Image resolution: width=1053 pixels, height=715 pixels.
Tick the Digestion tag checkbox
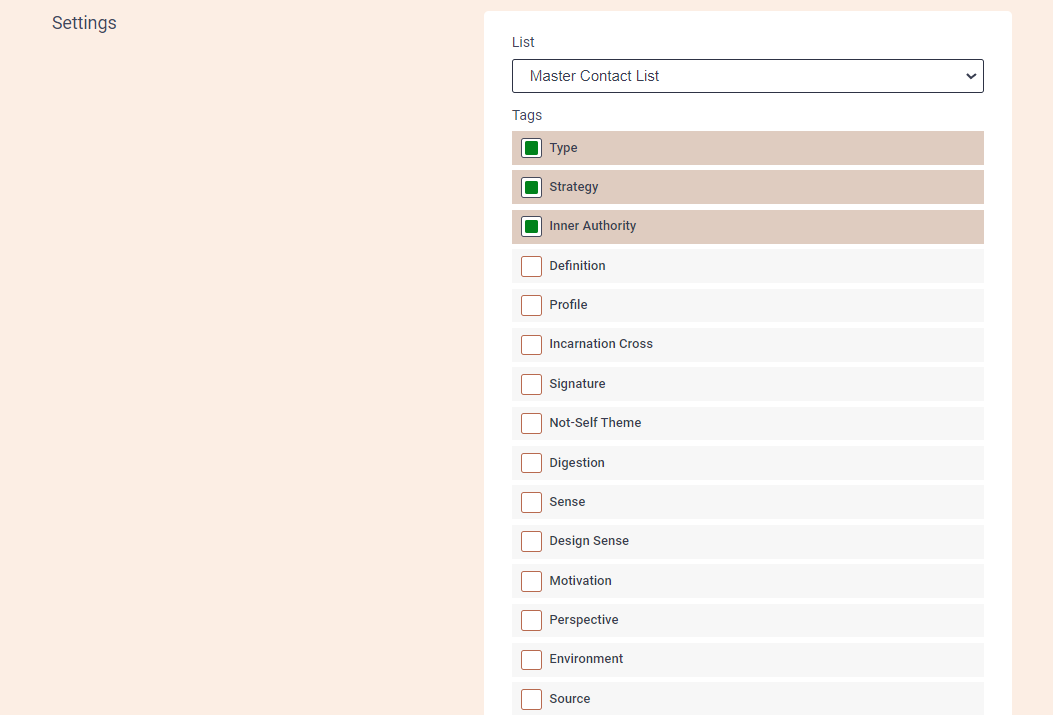tap(531, 463)
